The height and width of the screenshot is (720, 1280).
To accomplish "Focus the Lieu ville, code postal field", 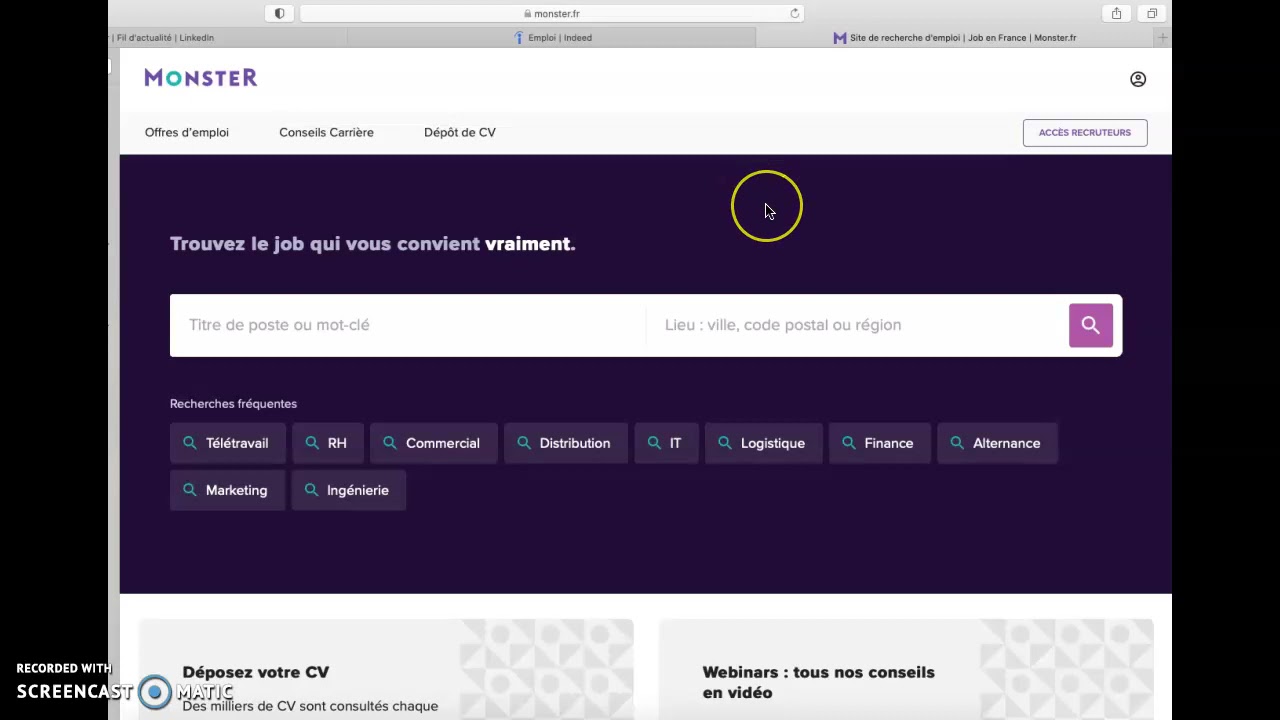I will pyautogui.click(x=857, y=325).
